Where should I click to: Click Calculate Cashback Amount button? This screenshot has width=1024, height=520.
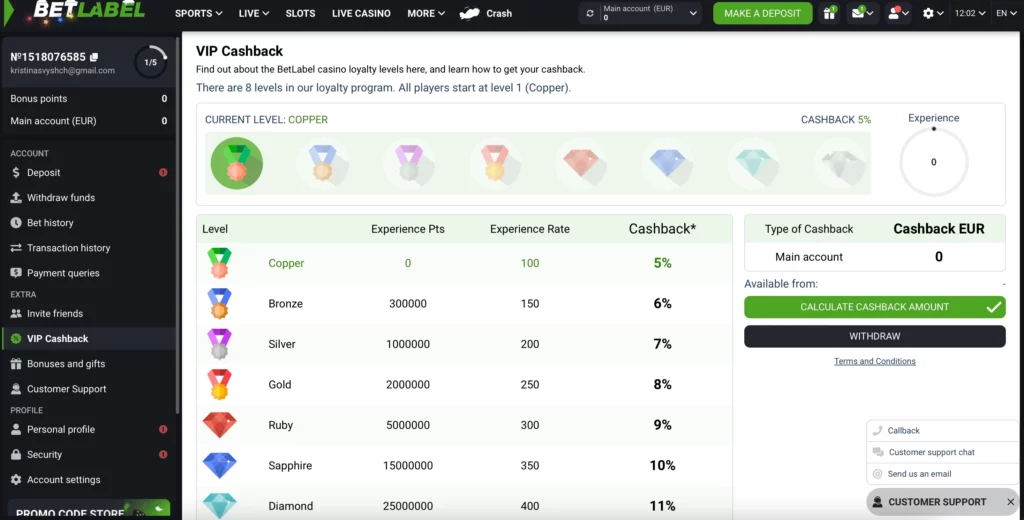pyautogui.click(x=874, y=307)
